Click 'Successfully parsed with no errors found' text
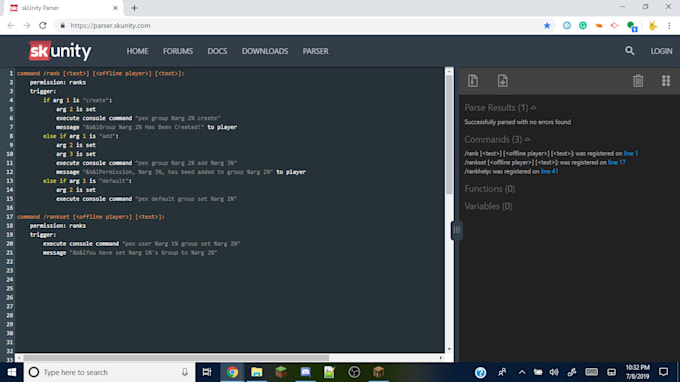The image size is (680, 382). point(517,122)
